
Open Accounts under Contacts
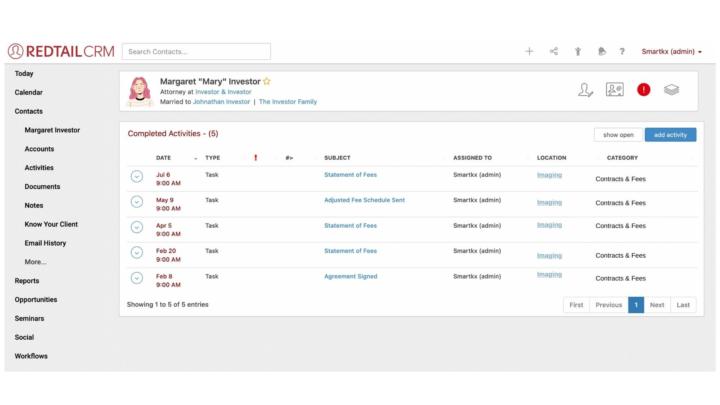39,149
